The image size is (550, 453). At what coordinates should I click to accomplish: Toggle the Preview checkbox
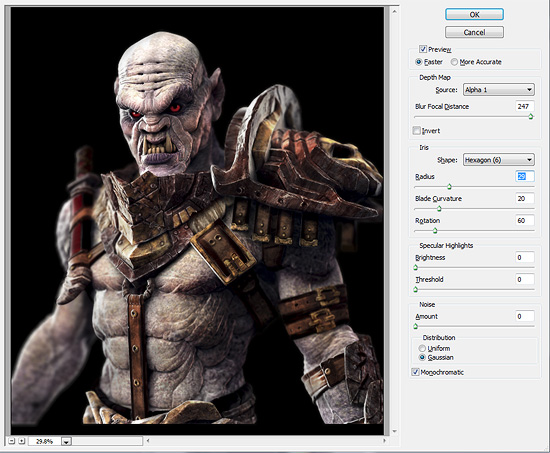pyautogui.click(x=423, y=49)
